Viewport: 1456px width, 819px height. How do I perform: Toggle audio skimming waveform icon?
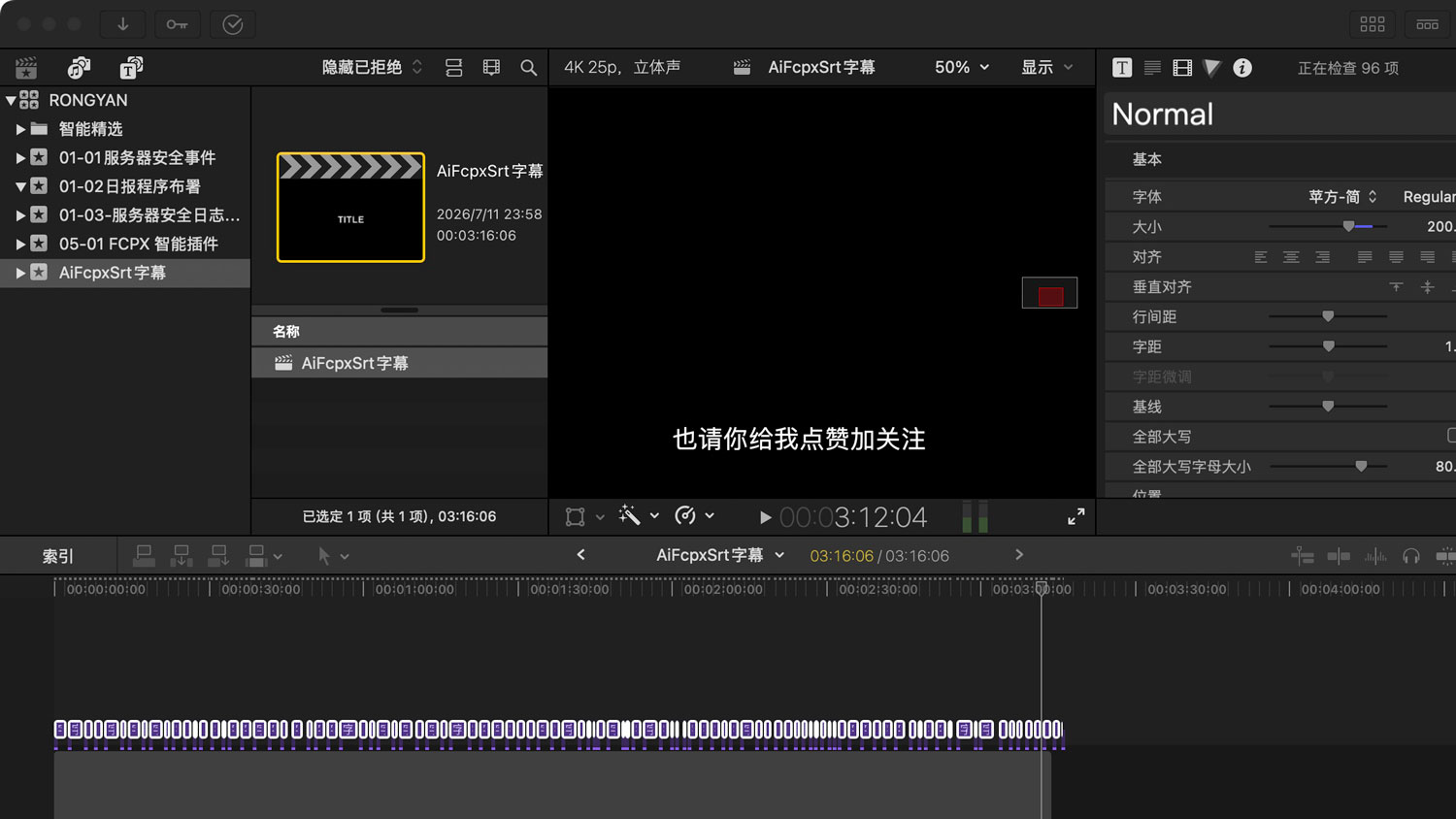(1375, 556)
